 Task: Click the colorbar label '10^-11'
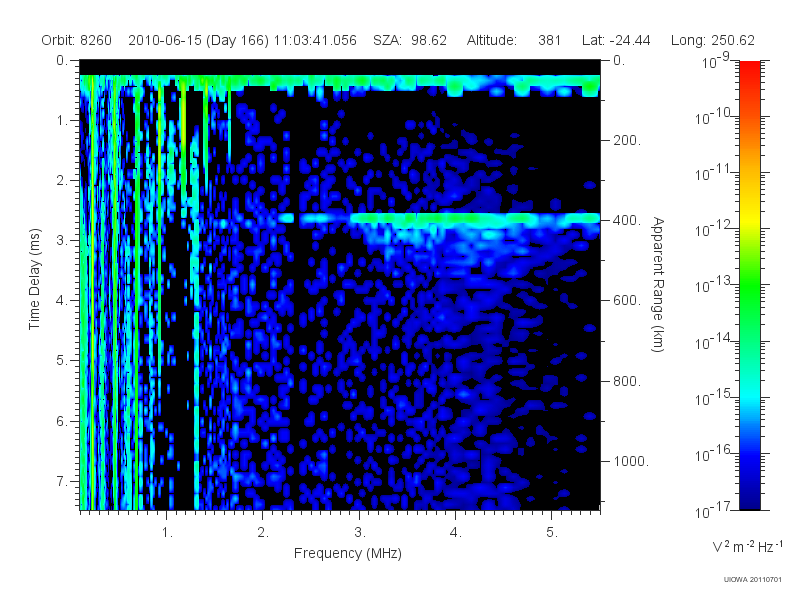click(x=715, y=173)
